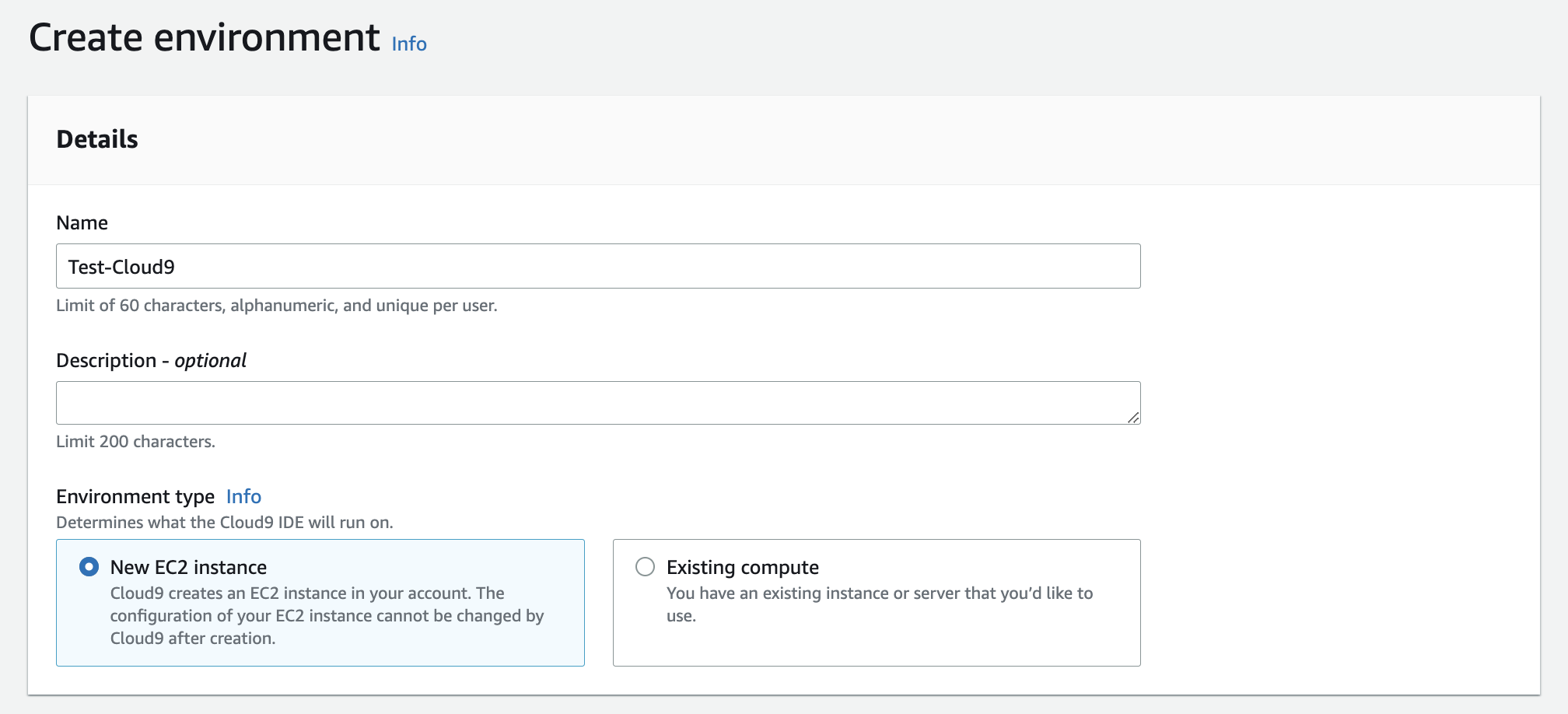The image size is (1568, 714).
Task: Click the 'Limit of 60 characters' hint text
Action: 276,306
